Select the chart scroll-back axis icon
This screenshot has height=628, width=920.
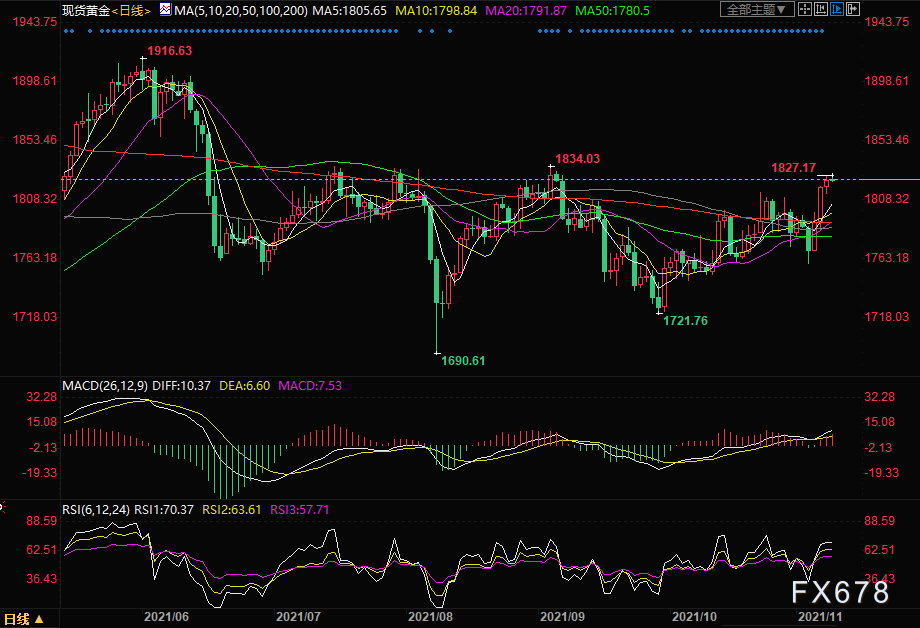(821, 9)
